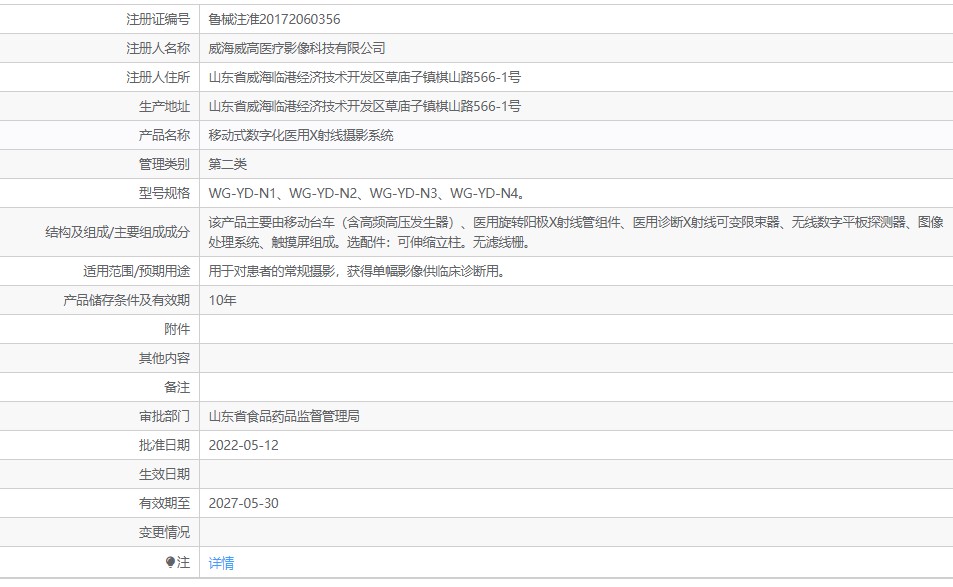This screenshot has width=953, height=587.
Task: Select the model list starting WG-YD-N1
Action: point(367,193)
